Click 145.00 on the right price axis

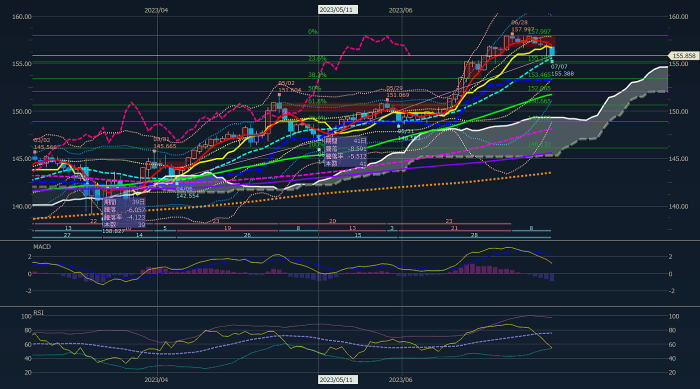[x=678, y=159]
